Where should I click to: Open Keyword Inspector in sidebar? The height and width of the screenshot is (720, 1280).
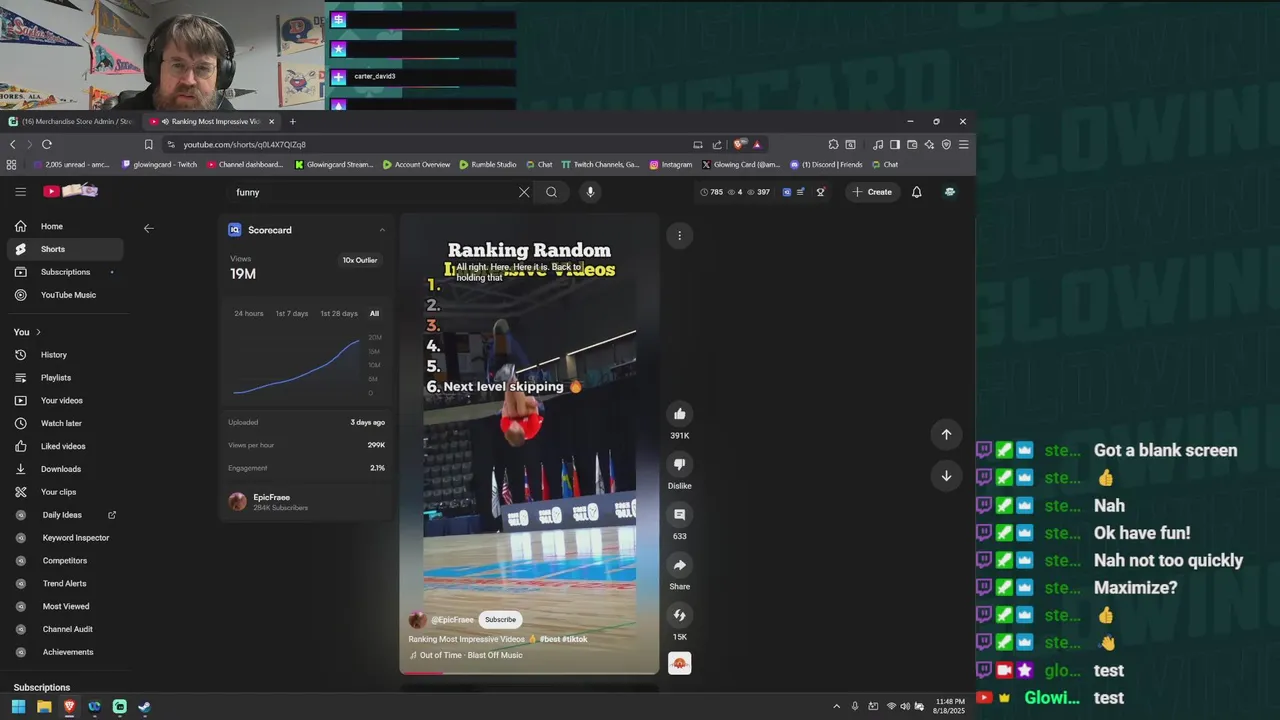click(65, 538)
